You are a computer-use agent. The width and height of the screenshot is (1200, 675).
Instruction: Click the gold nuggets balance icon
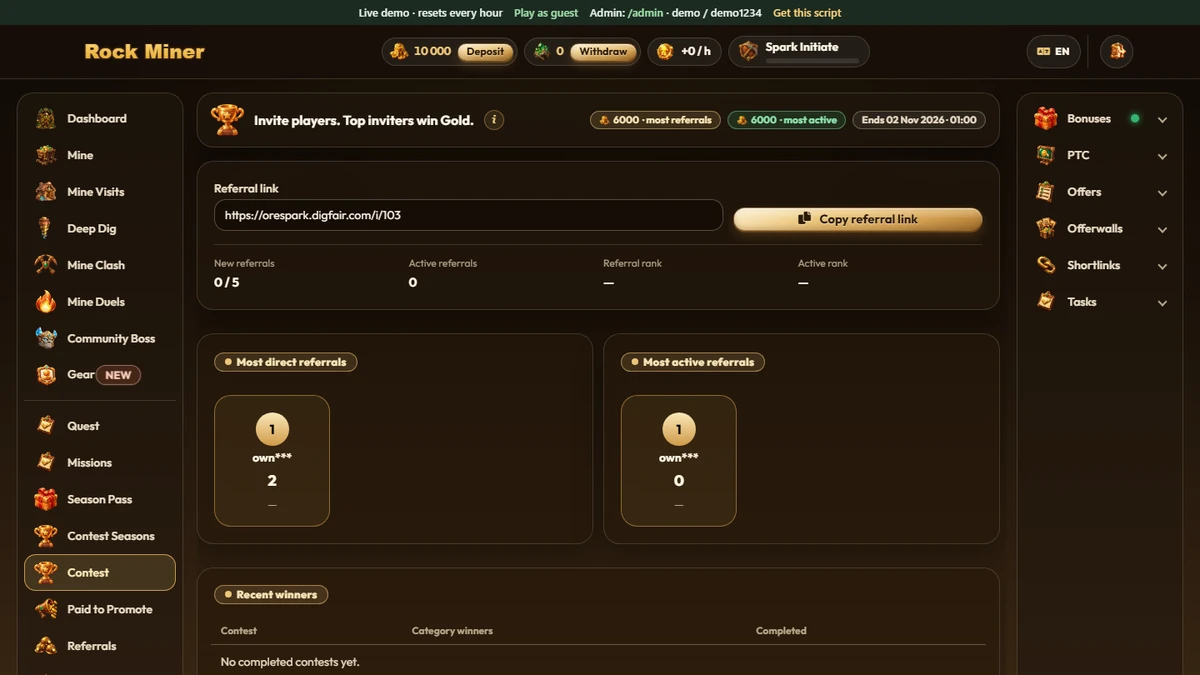[x=399, y=51]
